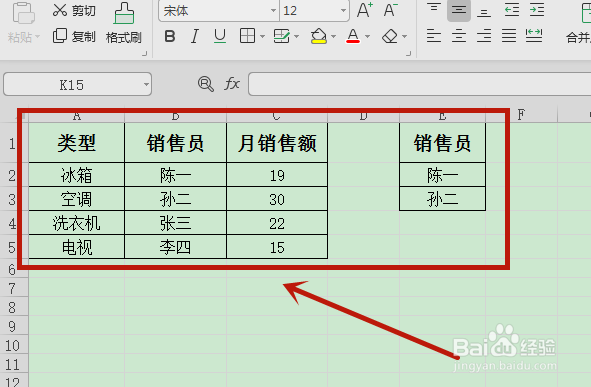Image resolution: width=591 pixels, height=387 pixels.
Task: Click the Name Box showing K15
Action: click(x=77, y=84)
